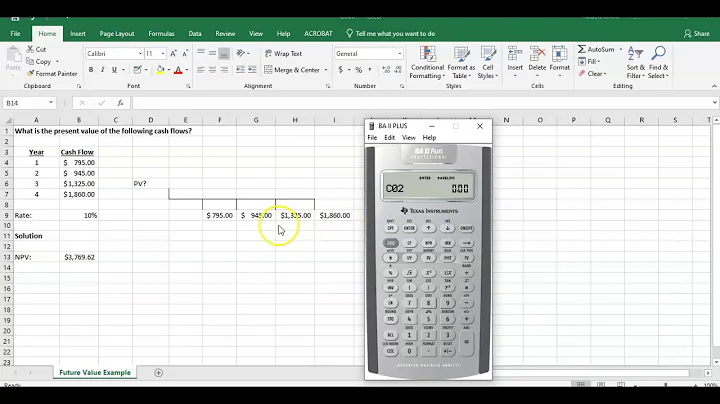Click Find & Select button
The height and width of the screenshot is (404, 720).
(658, 63)
